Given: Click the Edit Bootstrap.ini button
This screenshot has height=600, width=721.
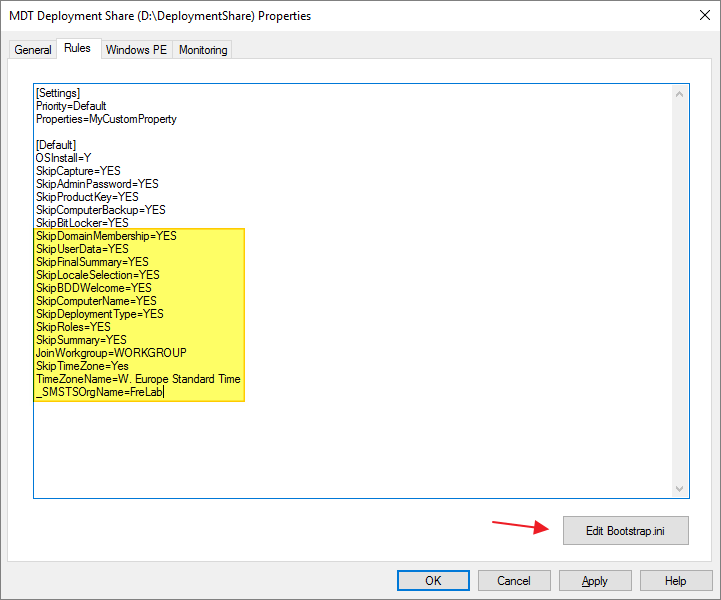Looking at the screenshot, I should pos(625,531).
